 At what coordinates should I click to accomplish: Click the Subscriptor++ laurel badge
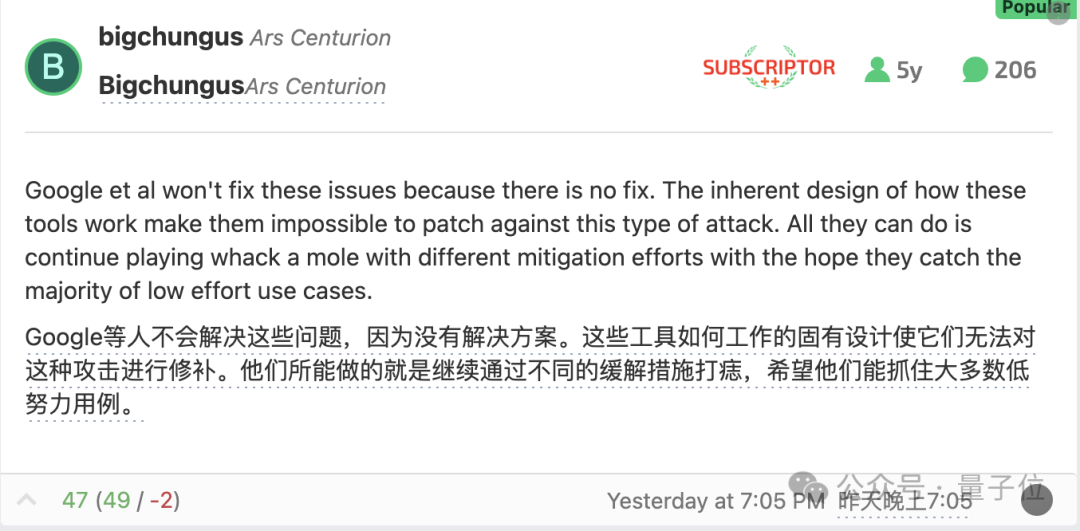click(x=768, y=68)
